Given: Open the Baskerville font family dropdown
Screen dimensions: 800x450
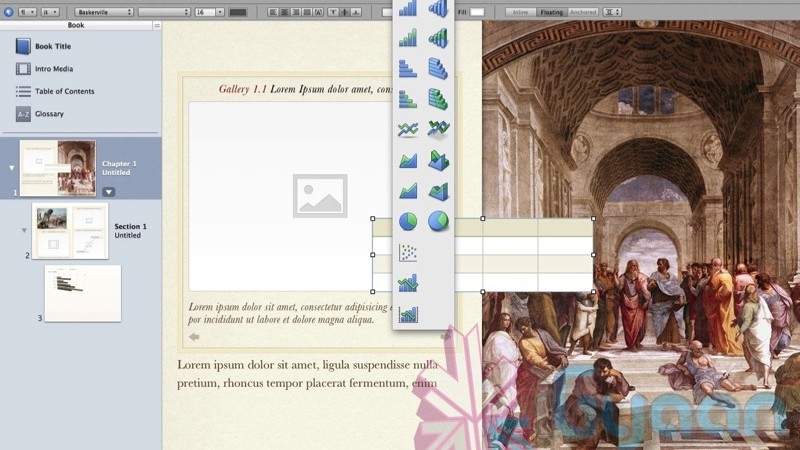Looking at the screenshot, I should pyautogui.click(x=104, y=12).
